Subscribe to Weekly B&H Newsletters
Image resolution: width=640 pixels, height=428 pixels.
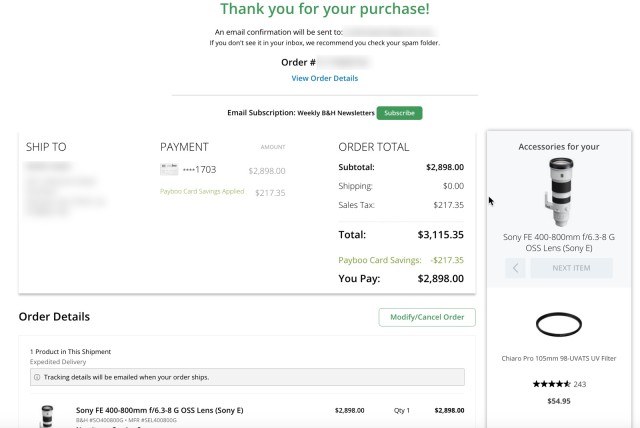click(x=399, y=113)
